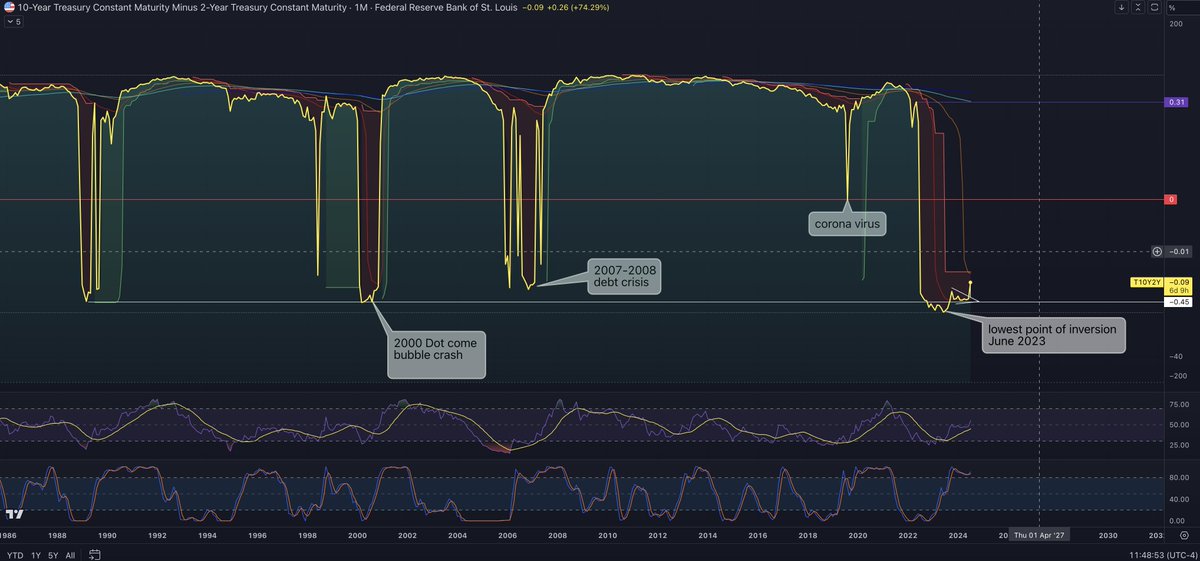Select the All date range
1200x561 pixels.
tap(71, 553)
